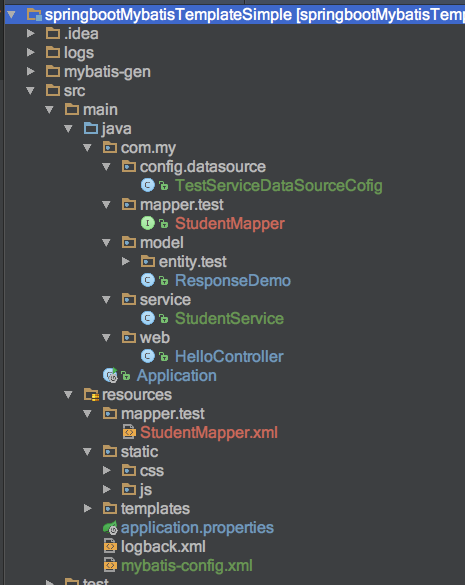Collapse the static folder
Image resolution: width=465 pixels, height=585 pixels.
88,451
